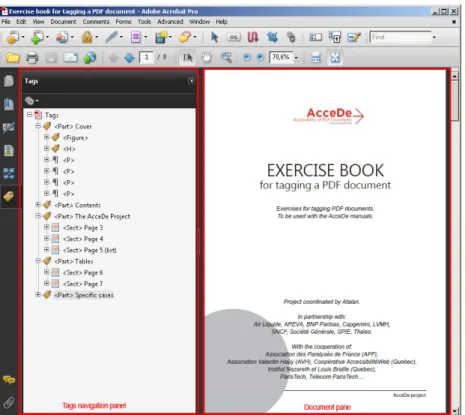Screen dimensions: 465x415
Task: Open the Document menu
Action: pyautogui.click(x=63, y=22)
